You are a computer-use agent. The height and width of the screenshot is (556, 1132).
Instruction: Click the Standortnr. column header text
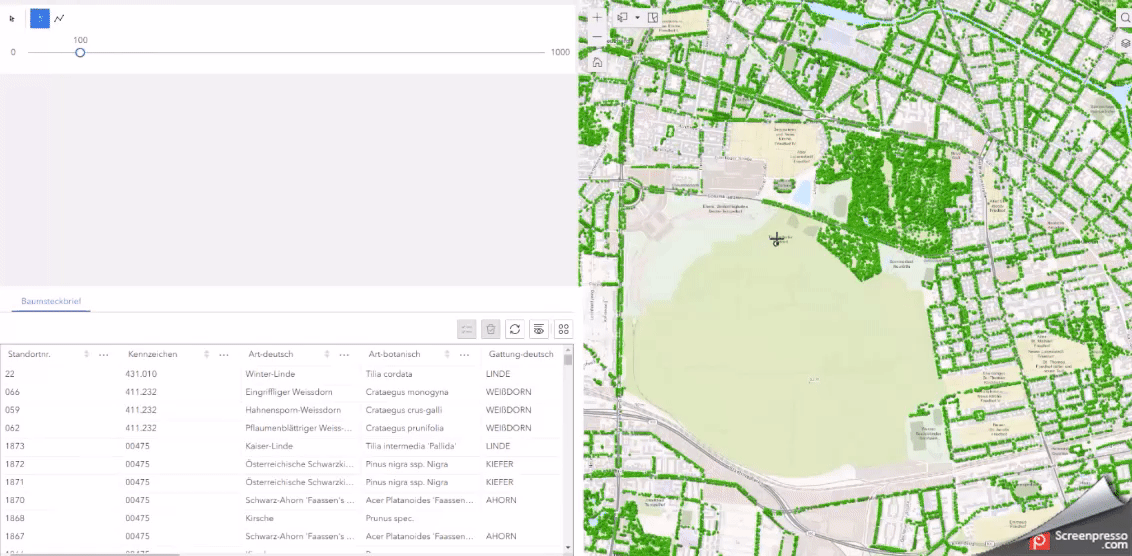click(x=29, y=355)
